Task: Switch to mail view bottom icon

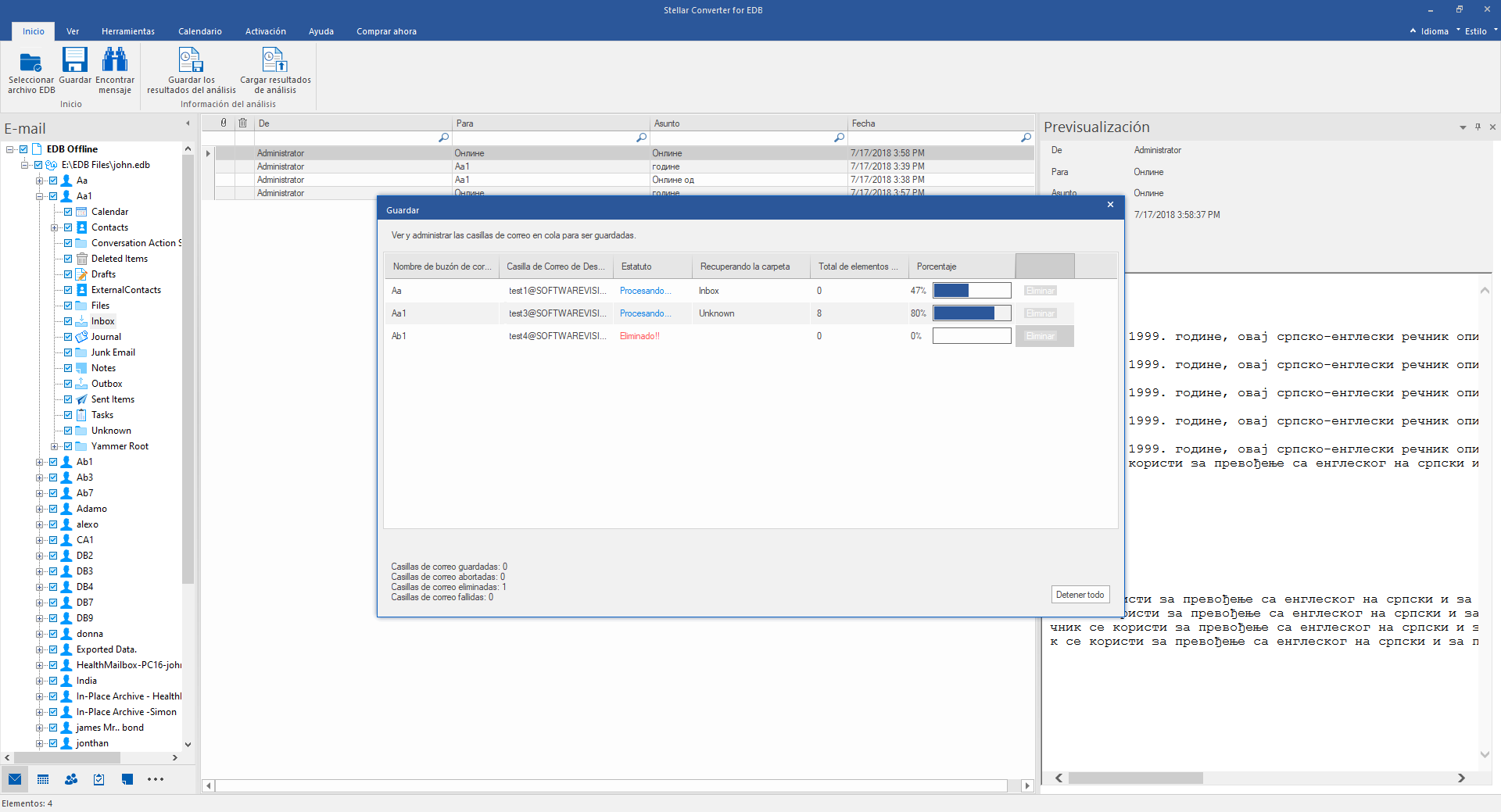Action: 15,779
